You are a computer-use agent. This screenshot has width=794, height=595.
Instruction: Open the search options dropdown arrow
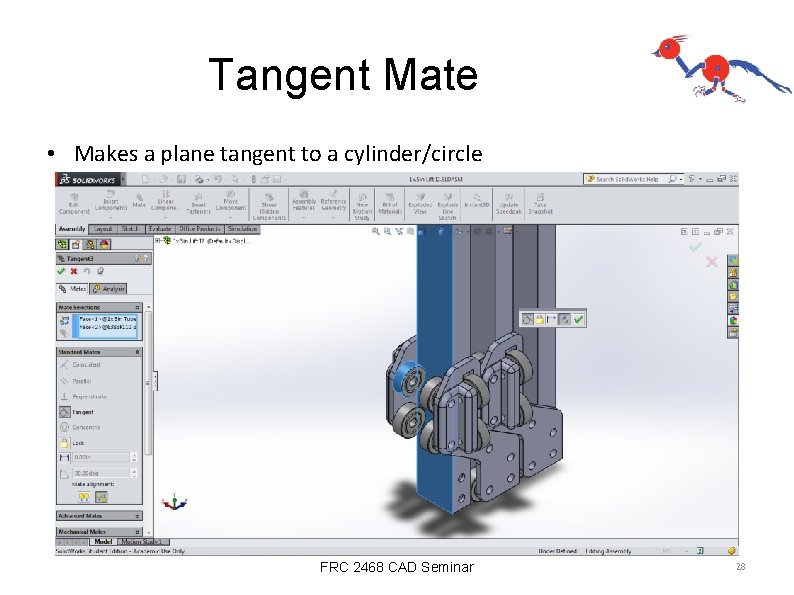[x=681, y=179]
